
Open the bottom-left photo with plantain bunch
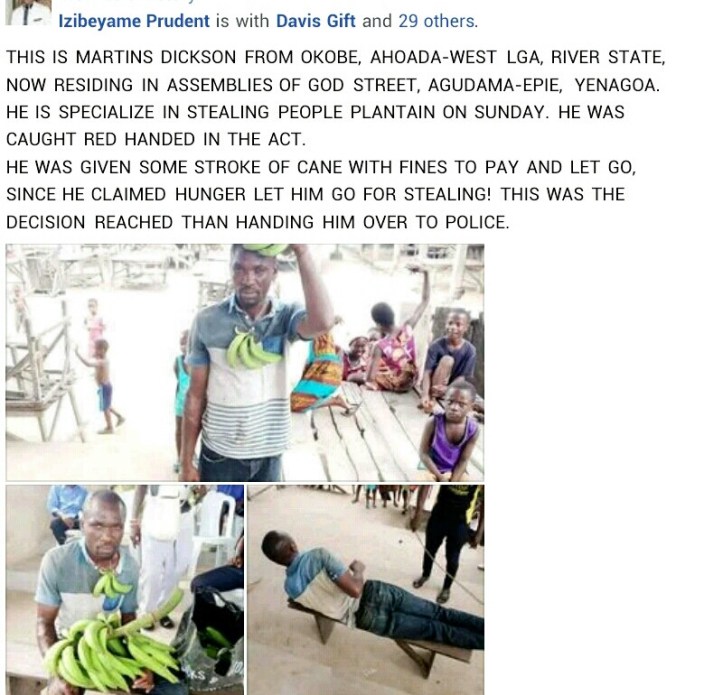[125, 589]
